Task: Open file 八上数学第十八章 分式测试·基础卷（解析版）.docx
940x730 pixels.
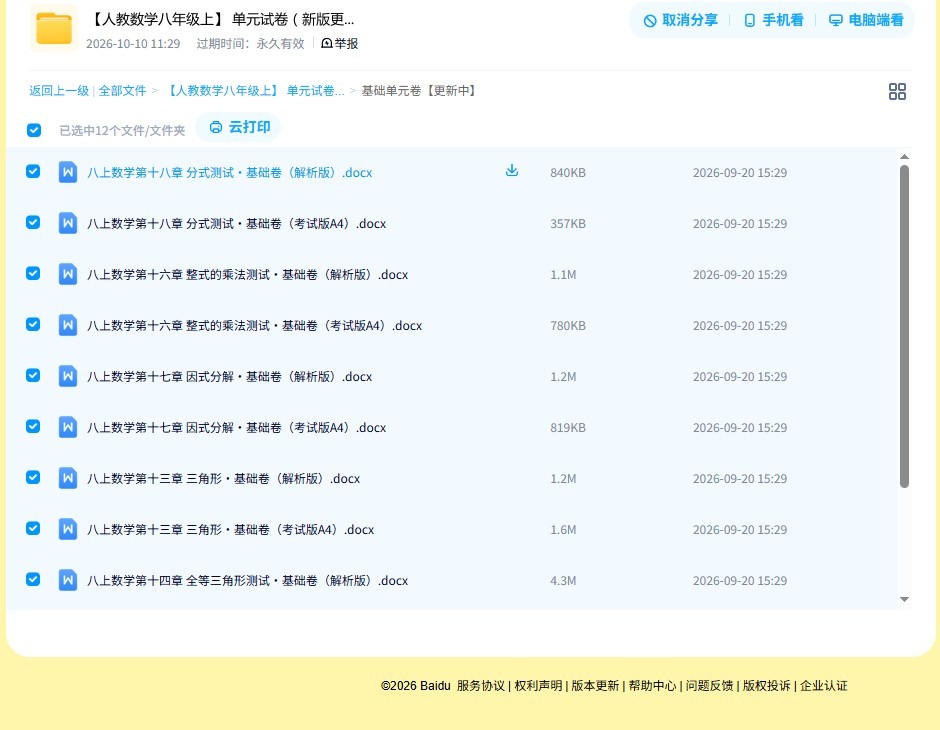Action: pos(230,173)
